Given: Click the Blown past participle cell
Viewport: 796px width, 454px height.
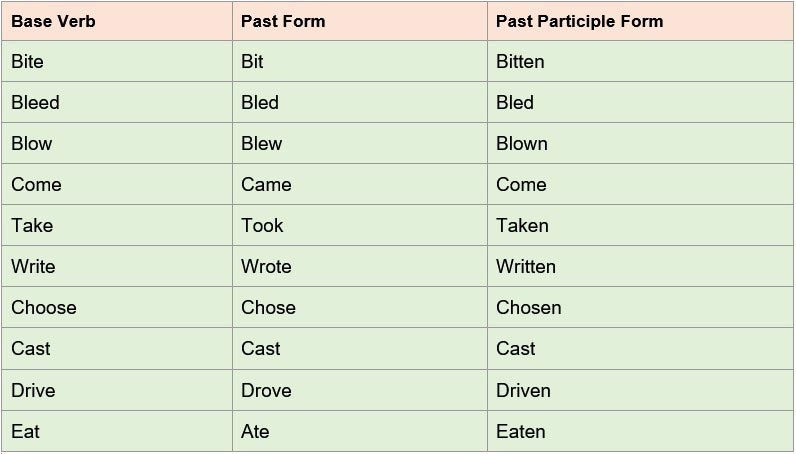Looking at the screenshot, I should click(522, 144).
